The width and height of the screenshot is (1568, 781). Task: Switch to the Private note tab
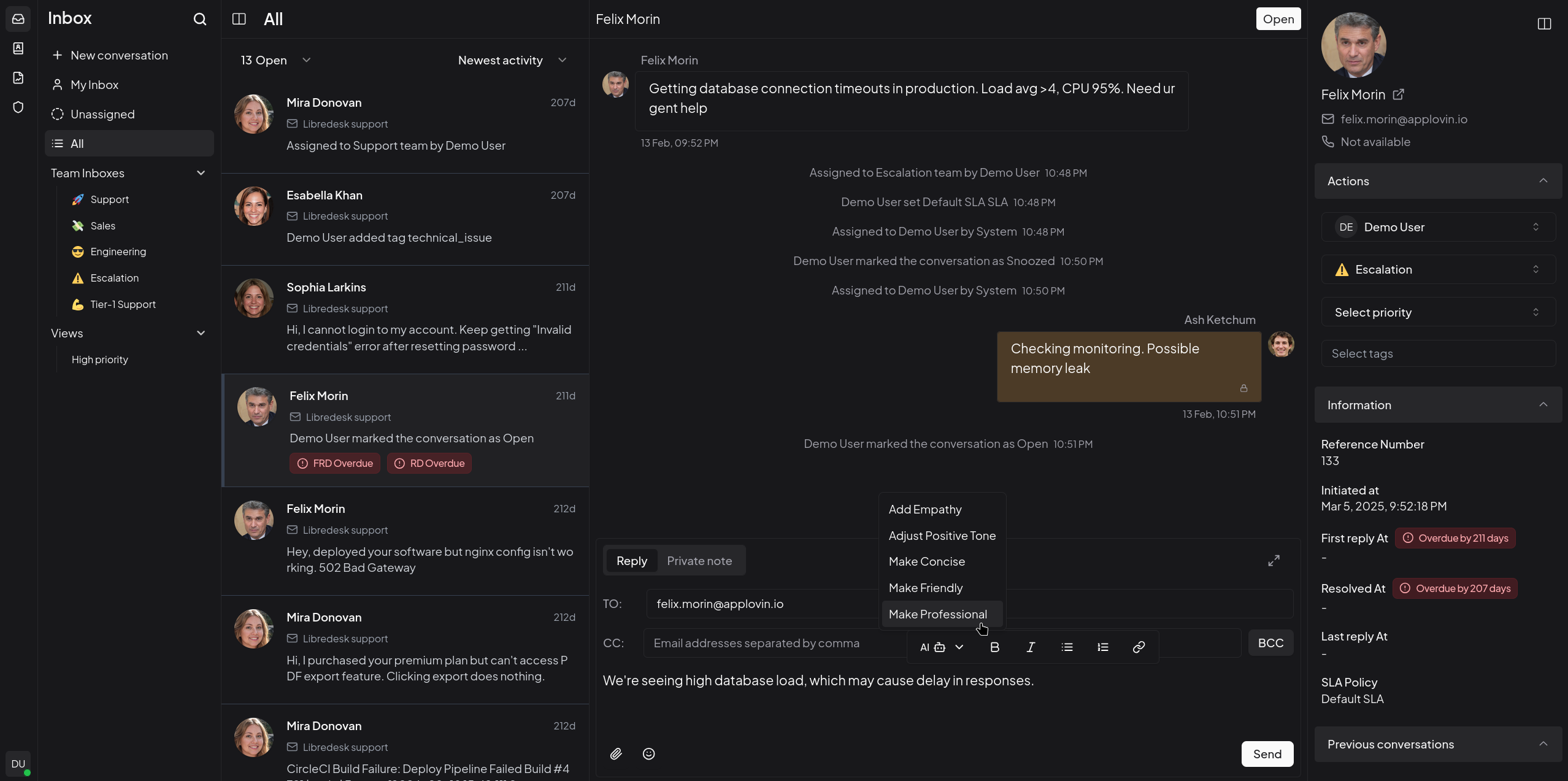(x=699, y=560)
